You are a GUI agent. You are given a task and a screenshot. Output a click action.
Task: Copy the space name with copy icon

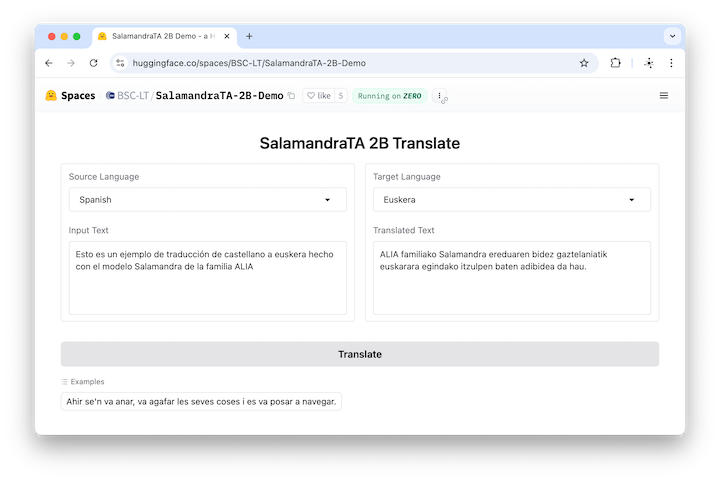pyautogui.click(x=291, y=95)
